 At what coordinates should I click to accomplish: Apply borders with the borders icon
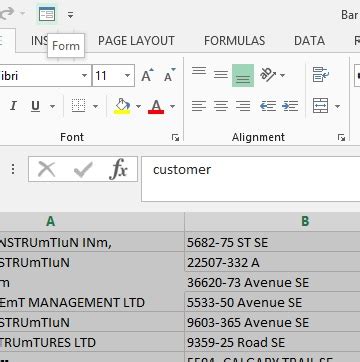click(79, 106)
